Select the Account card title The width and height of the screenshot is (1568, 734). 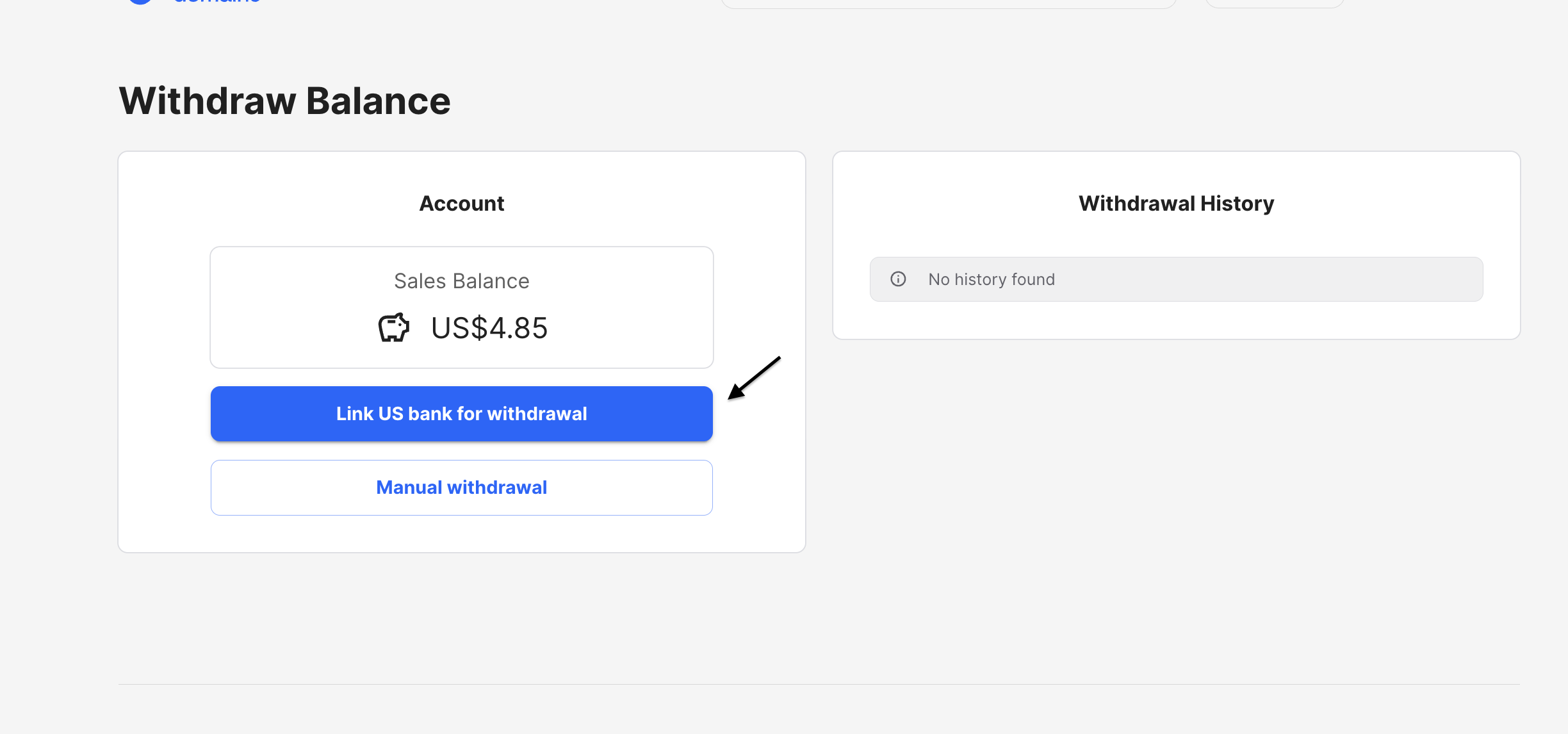(x=461, y=204)
